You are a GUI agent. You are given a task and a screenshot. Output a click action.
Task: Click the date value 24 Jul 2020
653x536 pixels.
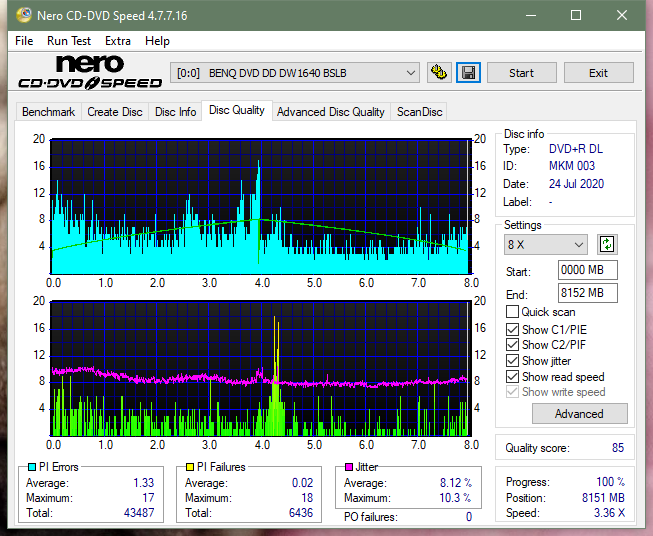(x=576, y=184)
